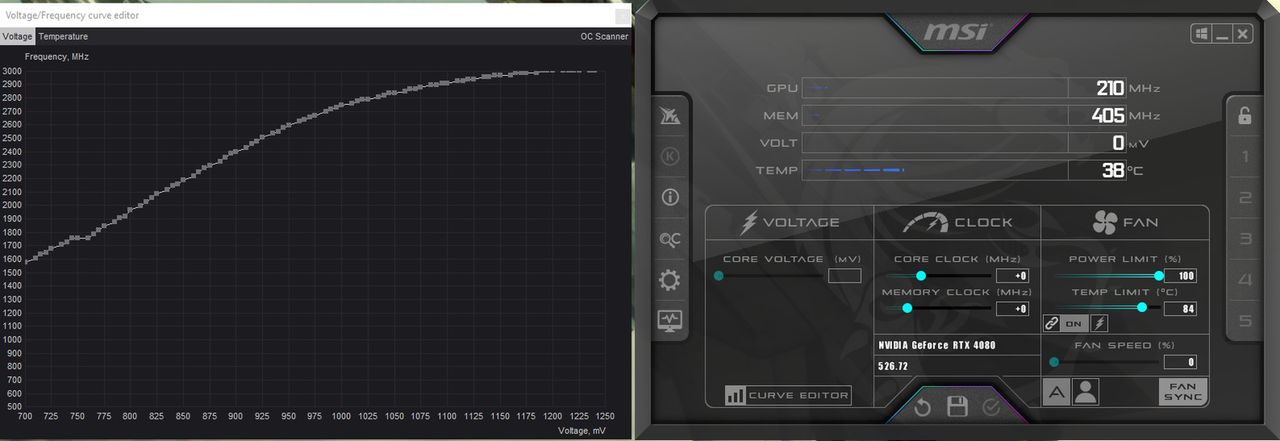1280x441 pixels.
Task: Click the 1250 voltage axis label
Action: tap(605, 416)
